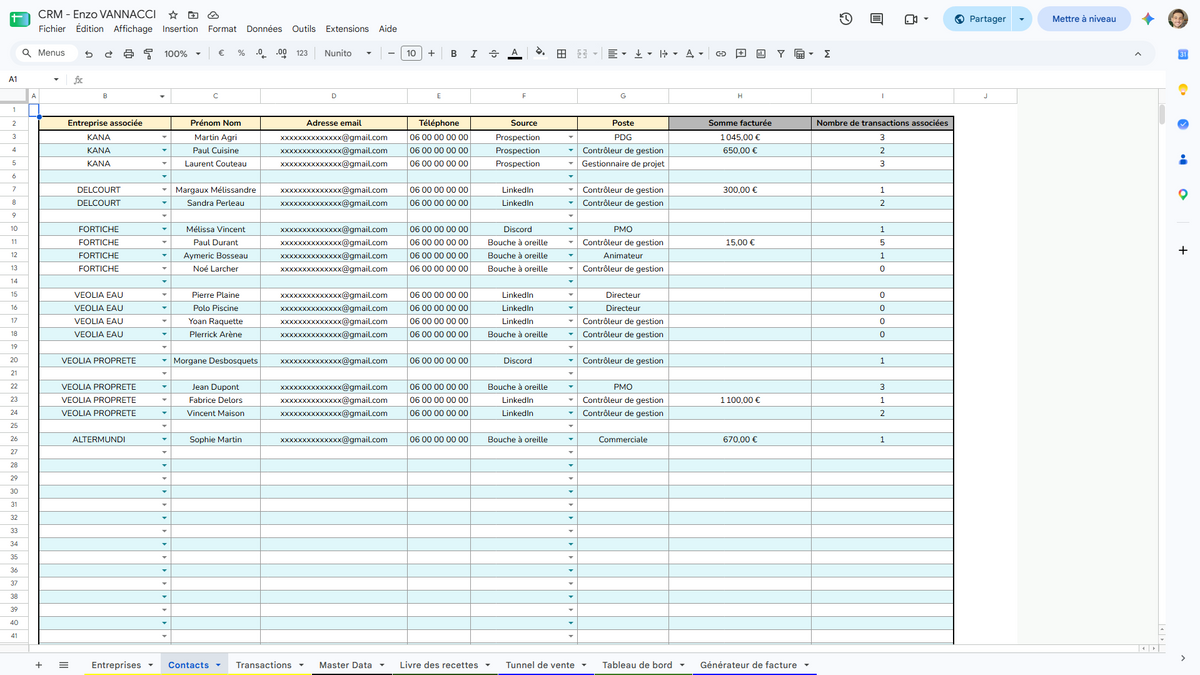Click the Partager button
This screenshot has height=675, width=1200.
coord(978,19)
